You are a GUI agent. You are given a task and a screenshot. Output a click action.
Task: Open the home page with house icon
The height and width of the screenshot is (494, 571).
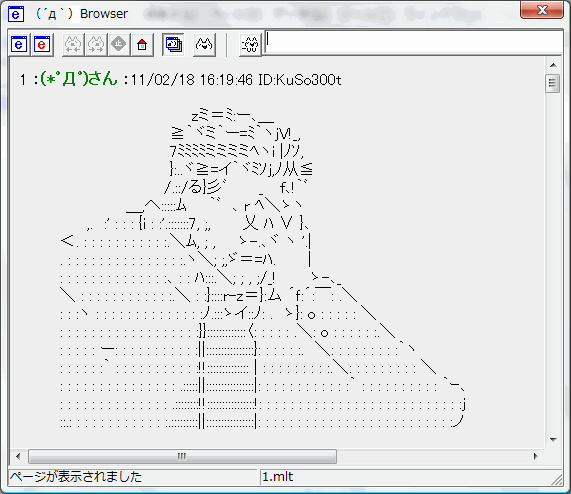pyautogui.click(x=142, y=45)
